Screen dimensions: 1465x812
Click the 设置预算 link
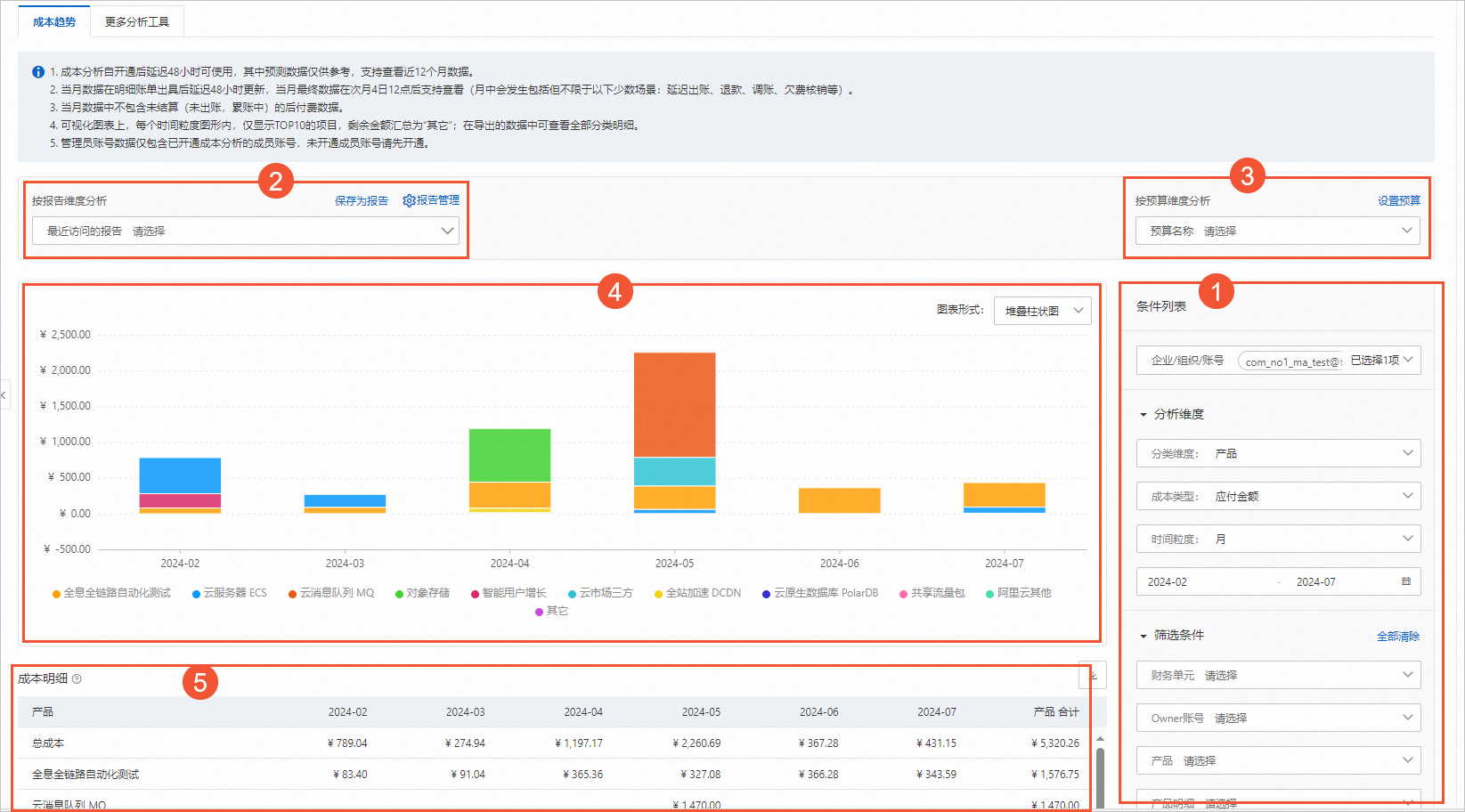pyautogui.click(x=1399, y=201)
